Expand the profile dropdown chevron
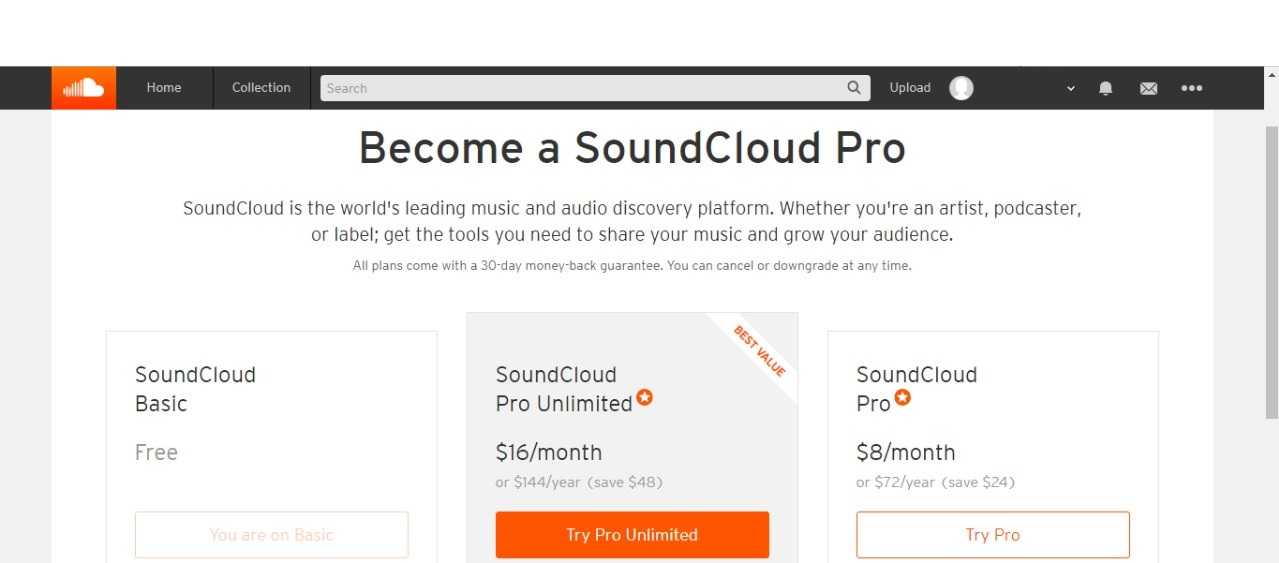1279x563 pixels. pos(1071,88)
